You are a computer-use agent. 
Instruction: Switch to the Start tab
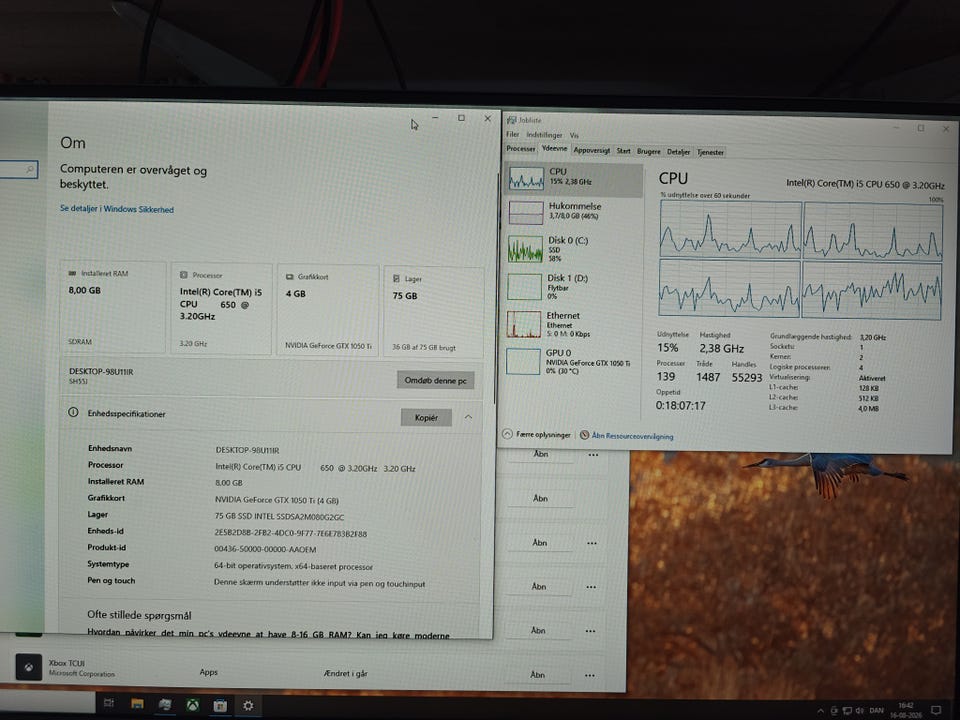point(623,151)
